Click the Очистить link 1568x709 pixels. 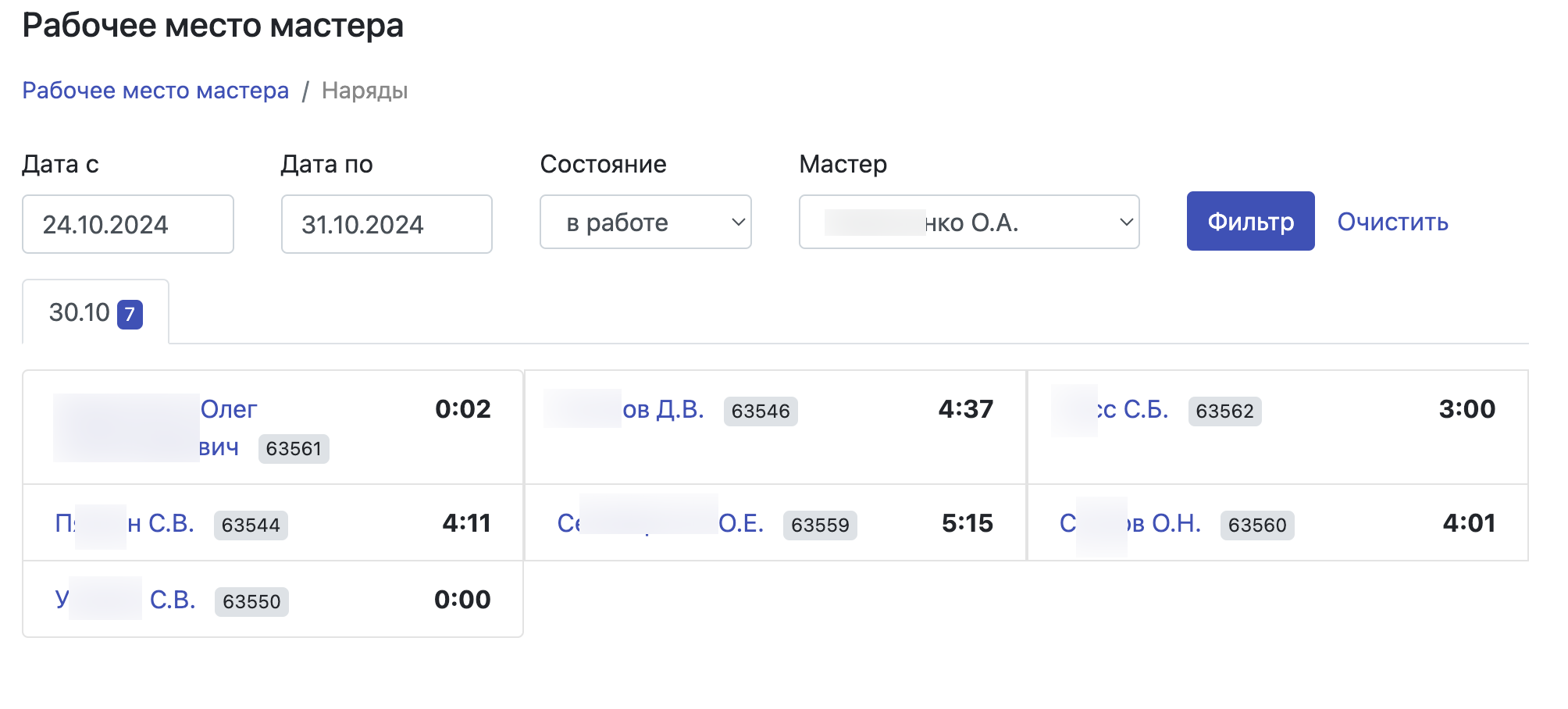click(1392, 222)
